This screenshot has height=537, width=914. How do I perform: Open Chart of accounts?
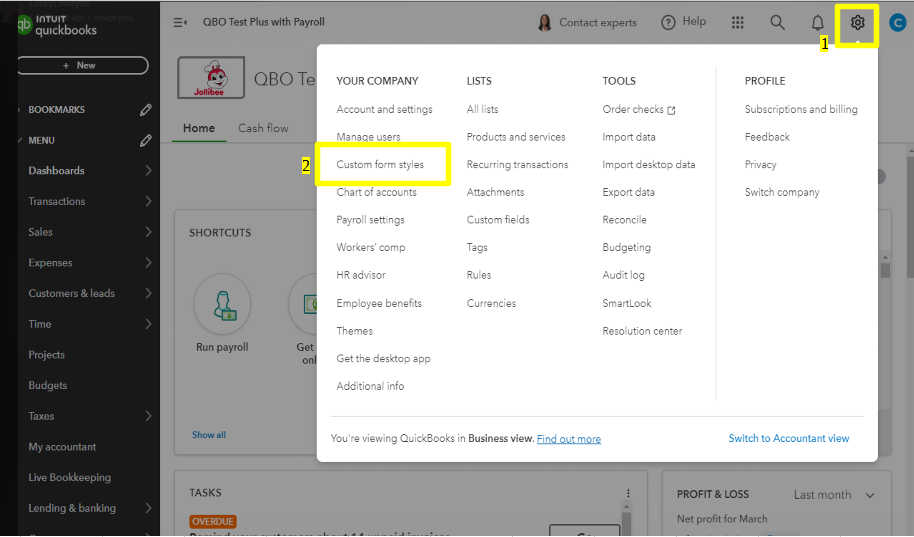tap(376, 192)
